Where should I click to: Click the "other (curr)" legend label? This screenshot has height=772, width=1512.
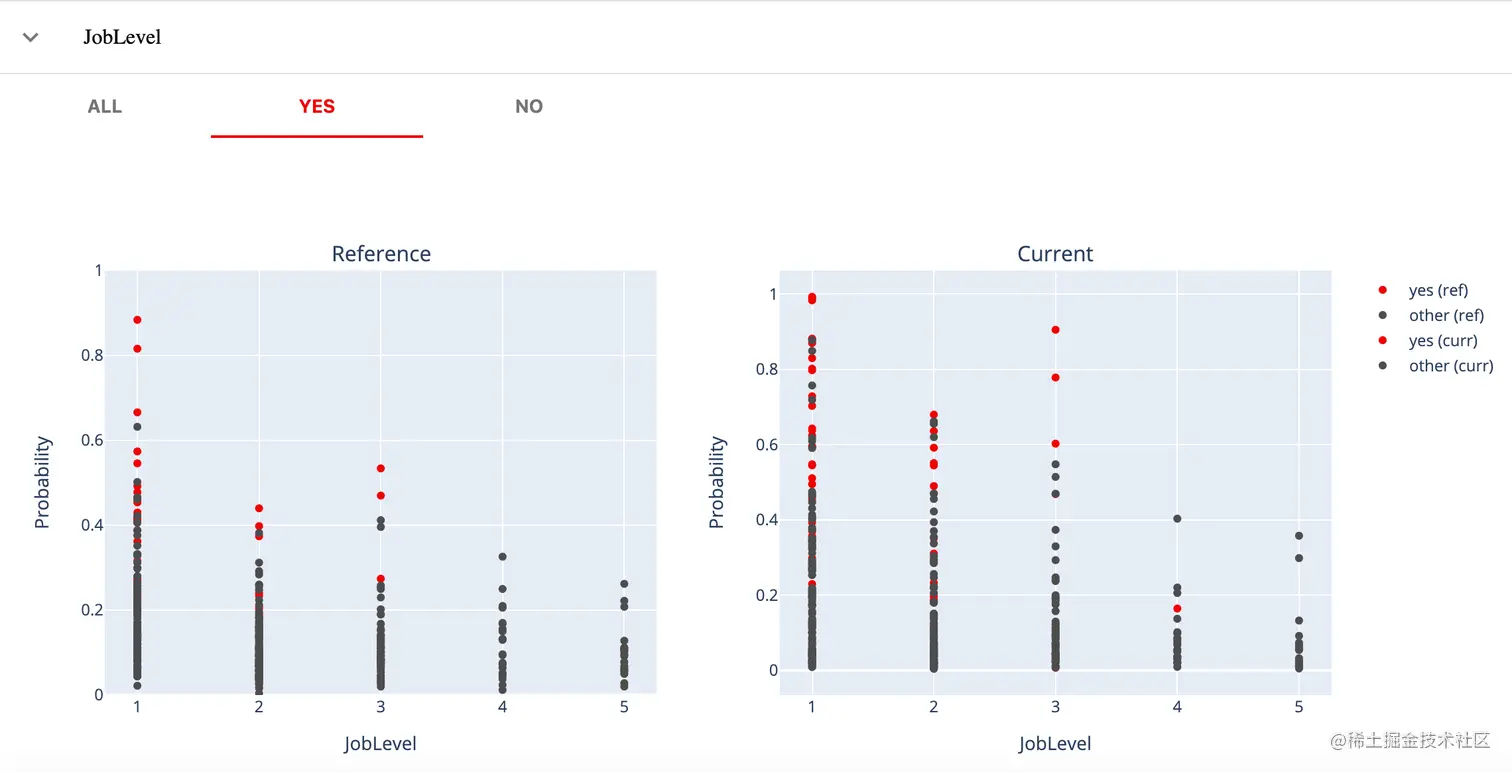[x=1450, y=366]
